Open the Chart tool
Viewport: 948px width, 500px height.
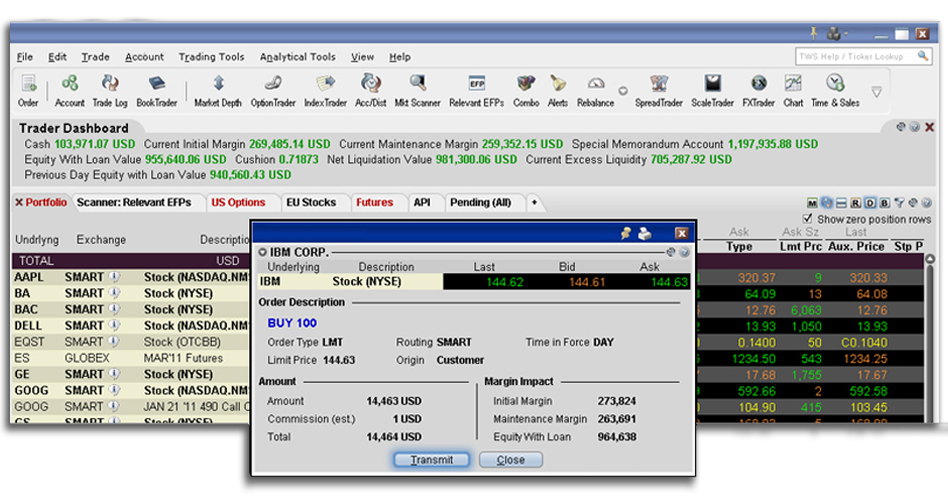tap(793, 91)
